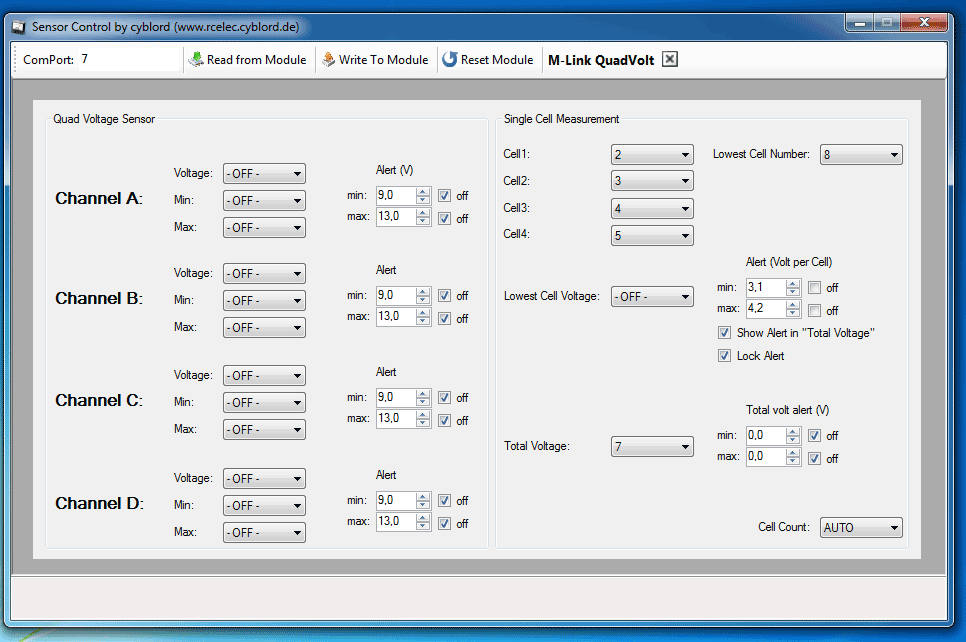Open Channel A Max dropdown
966x642 pixels.
pos(264,228)
